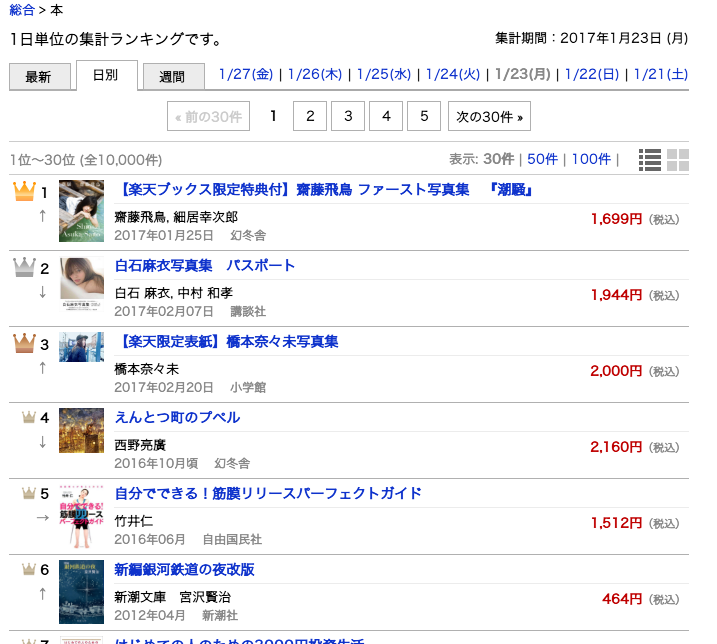717x644 pixels.
Task: Open the 筋膜リリースパーフェクトガイド title link
Action: [268, 493]
